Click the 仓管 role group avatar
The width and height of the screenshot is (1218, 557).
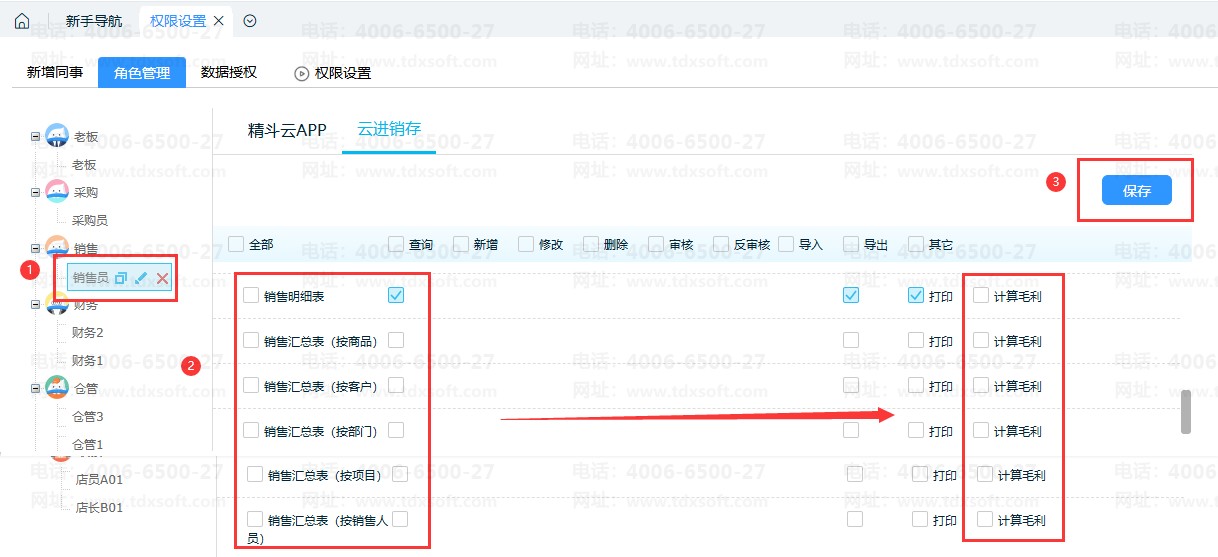[57, 388]
